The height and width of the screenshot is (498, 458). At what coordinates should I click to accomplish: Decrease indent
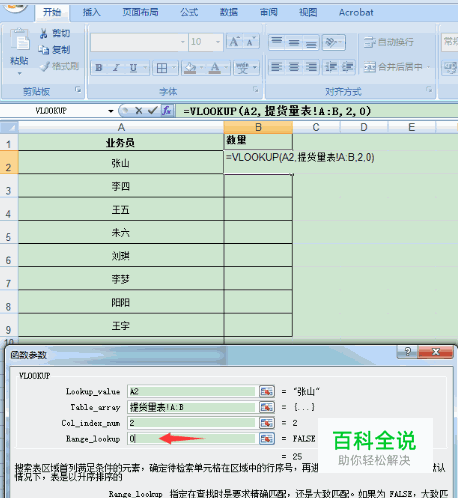pyautogui.click(x=331, y=67)
